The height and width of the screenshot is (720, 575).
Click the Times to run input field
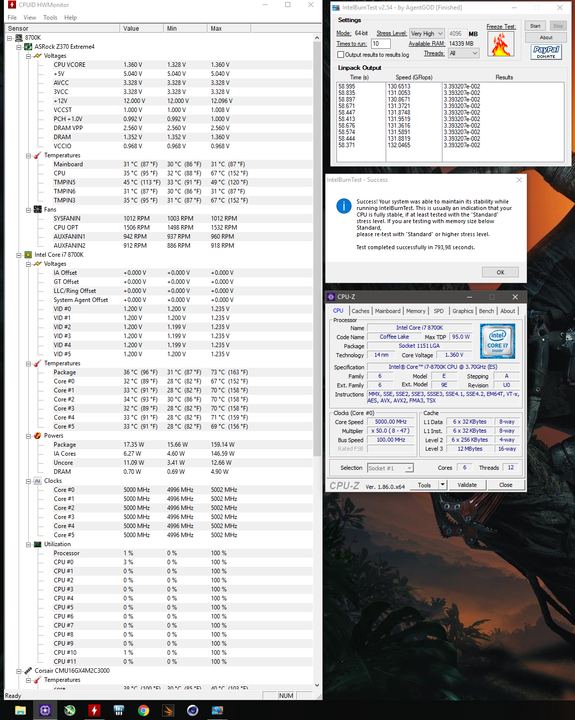(x=381, y=44)
